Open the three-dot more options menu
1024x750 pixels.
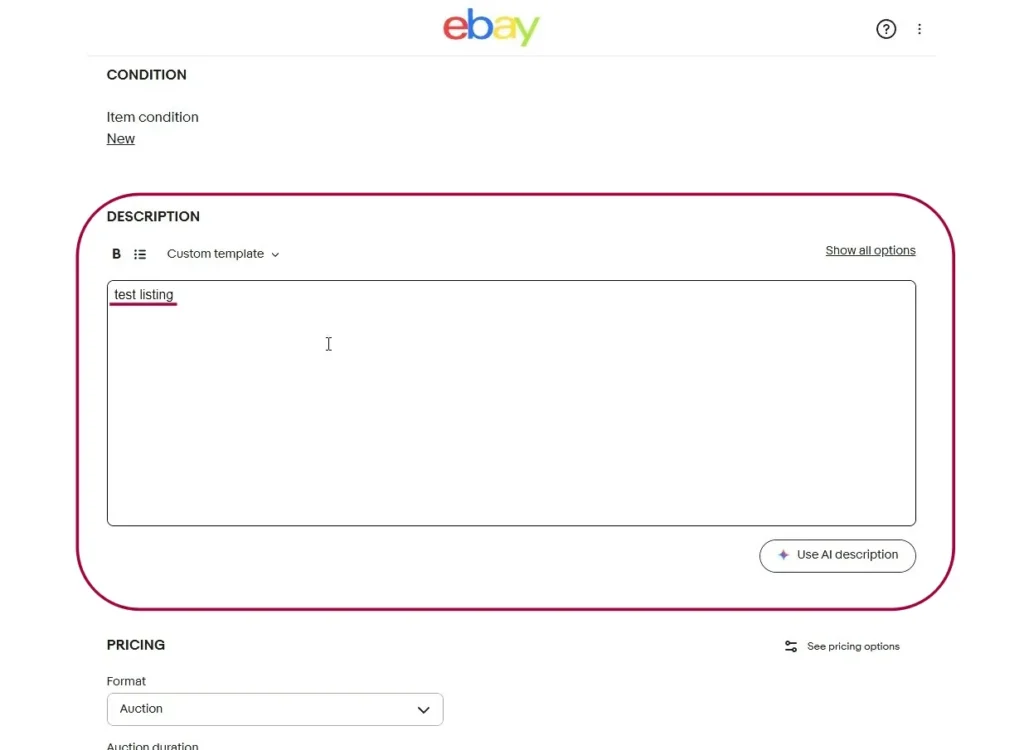click(919, 29)
